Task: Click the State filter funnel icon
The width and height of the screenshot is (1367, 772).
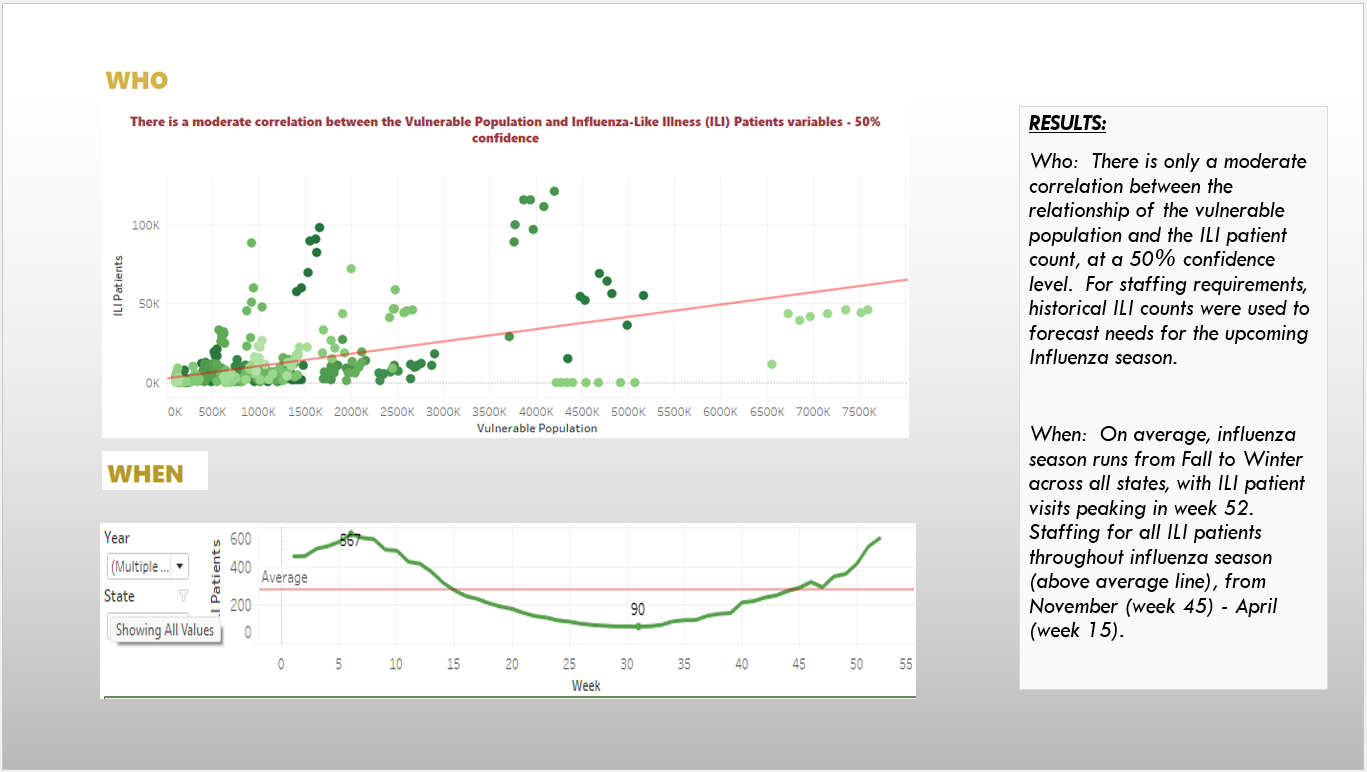Action: pos(183,596)
